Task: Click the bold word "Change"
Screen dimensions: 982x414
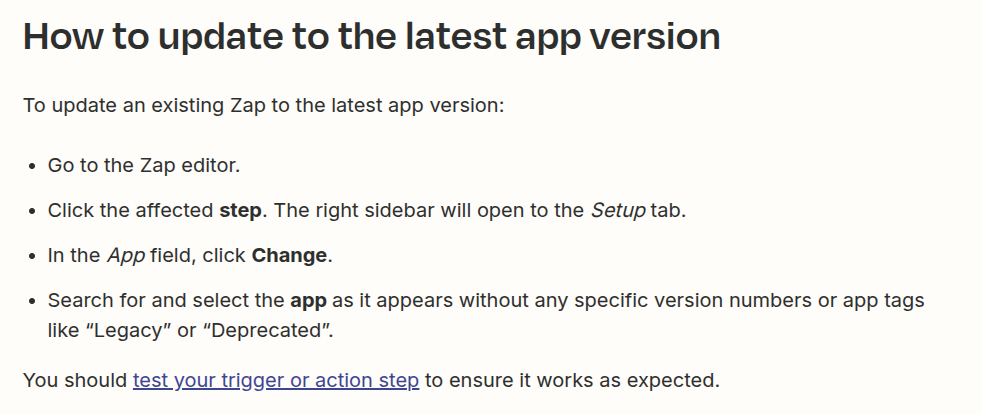Action: tap(289, 256)
